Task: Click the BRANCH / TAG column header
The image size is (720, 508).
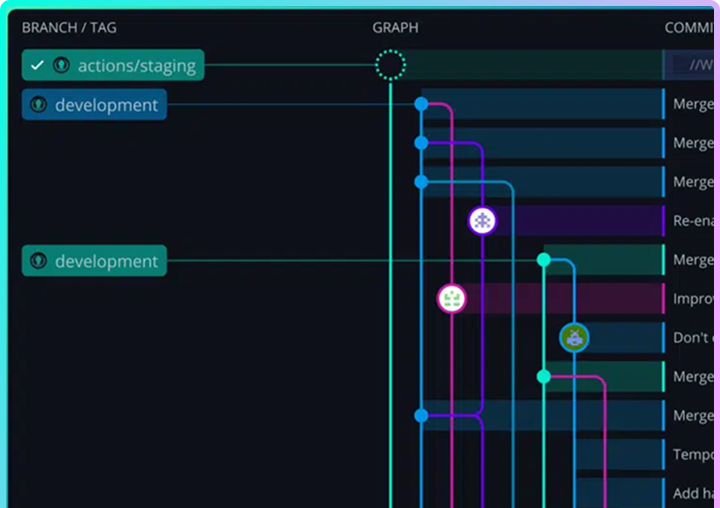Action: (69, 28)
